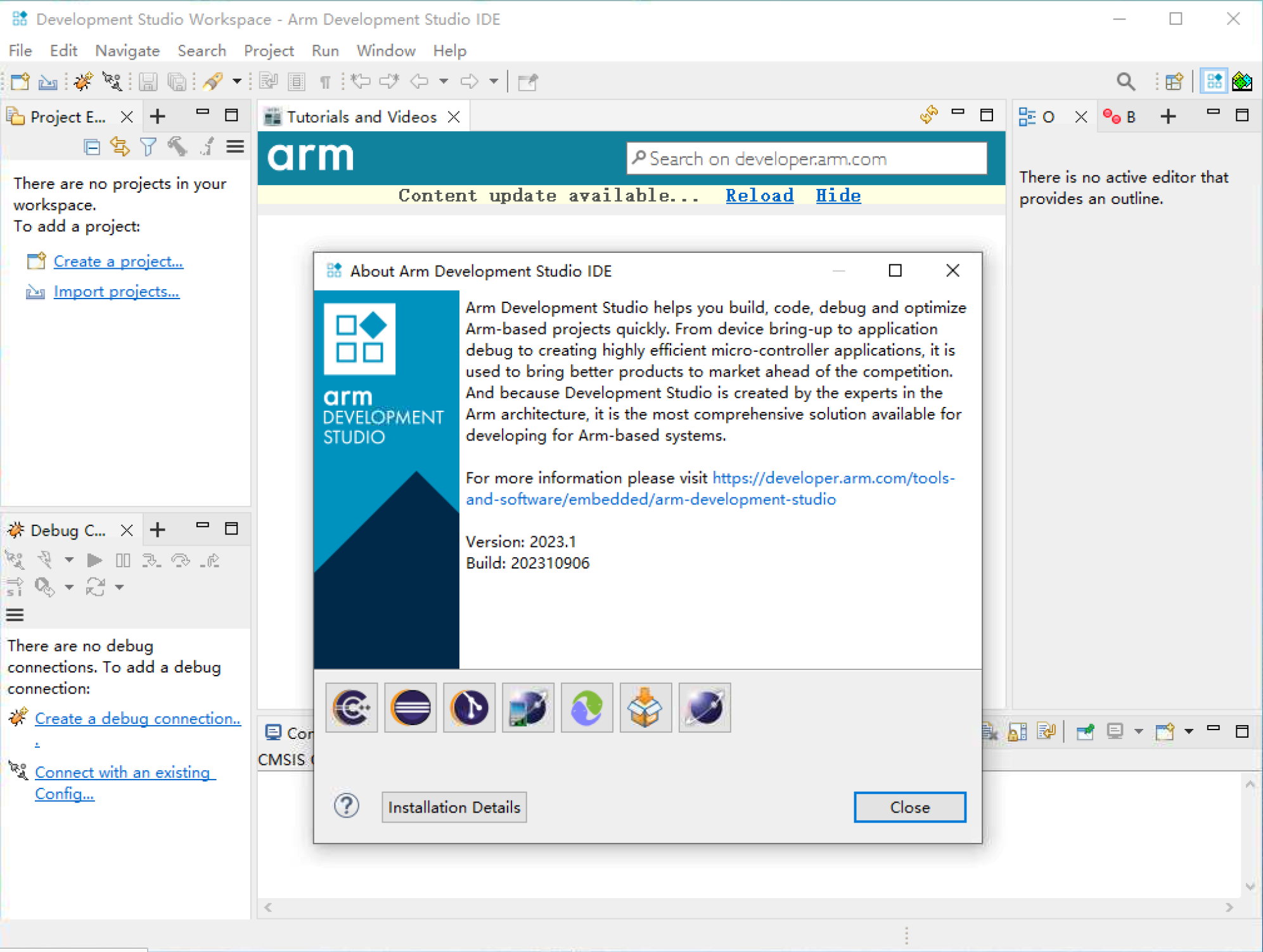Click the Step Over icon in Debug Control

(181, 560)
